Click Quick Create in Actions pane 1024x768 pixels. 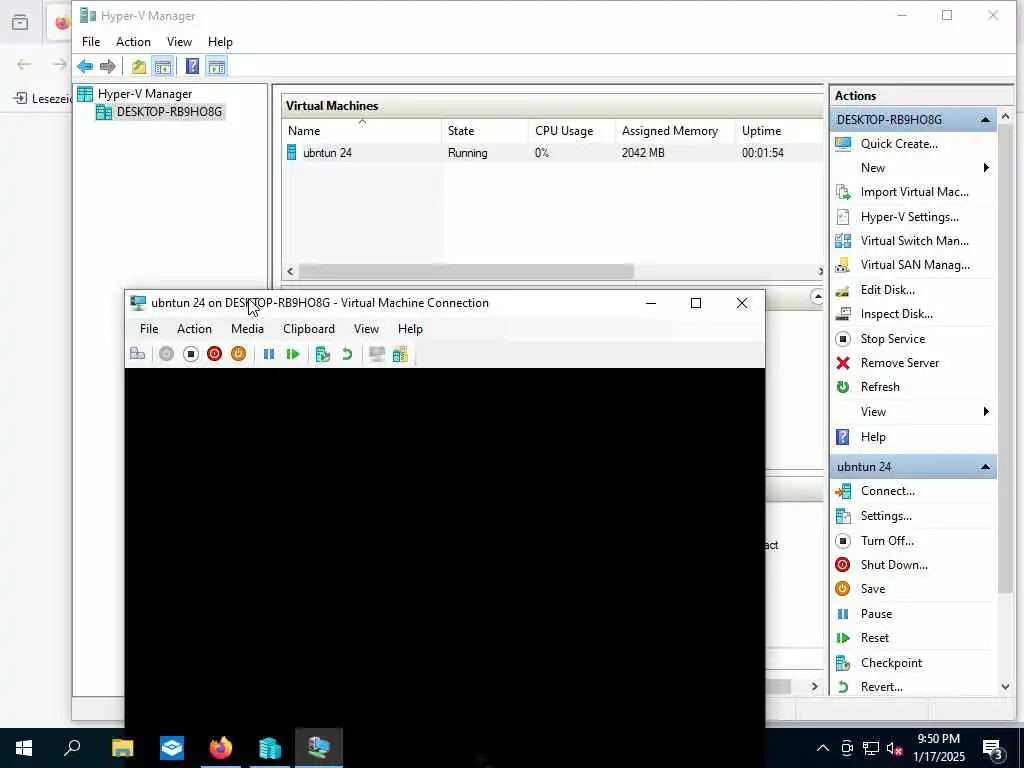(x=899, y=144)
